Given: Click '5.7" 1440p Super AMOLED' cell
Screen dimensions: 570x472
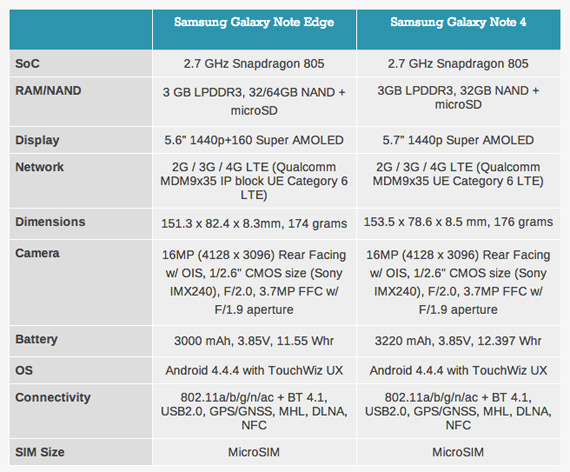Looking at the screenshot, I should (x=458, y=140).
